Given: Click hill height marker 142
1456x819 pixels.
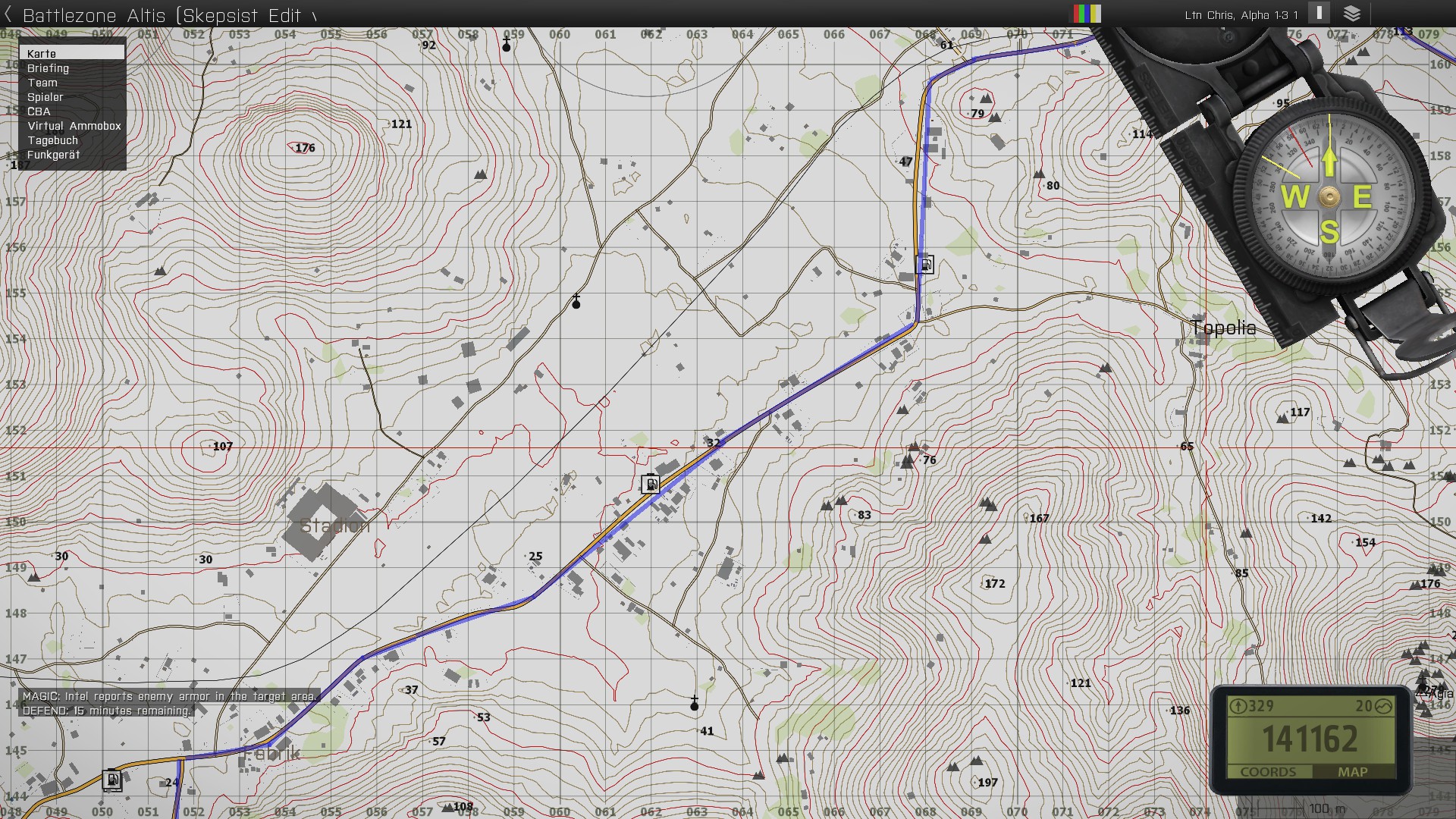Looking at the screenshot, I should pos(1321,519).
